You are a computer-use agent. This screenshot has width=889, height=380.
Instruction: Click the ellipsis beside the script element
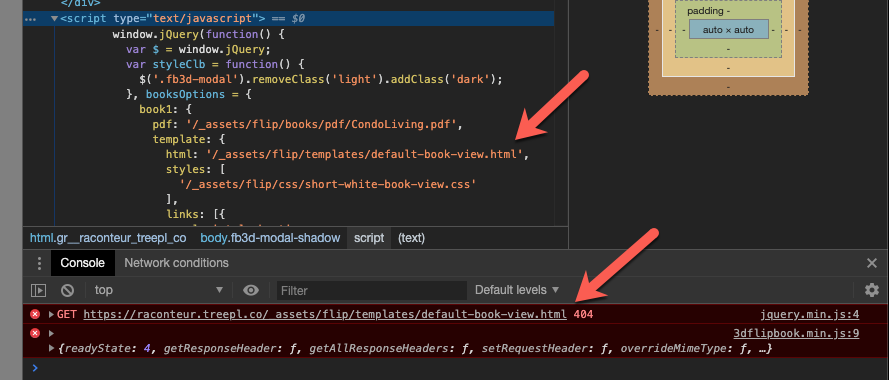pyautogui.click(x=31, y=19)
